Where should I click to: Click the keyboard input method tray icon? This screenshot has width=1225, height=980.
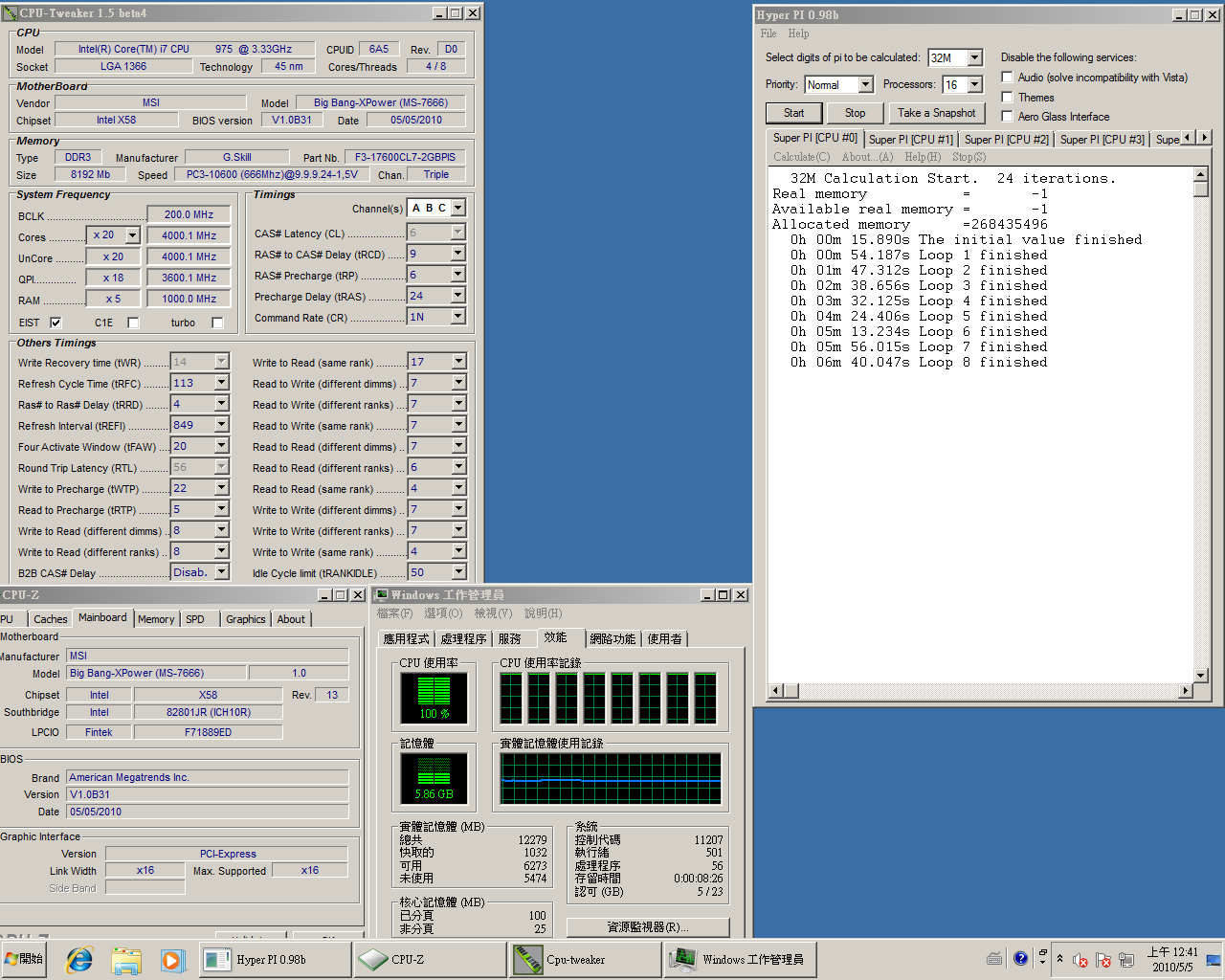point(995,959)
